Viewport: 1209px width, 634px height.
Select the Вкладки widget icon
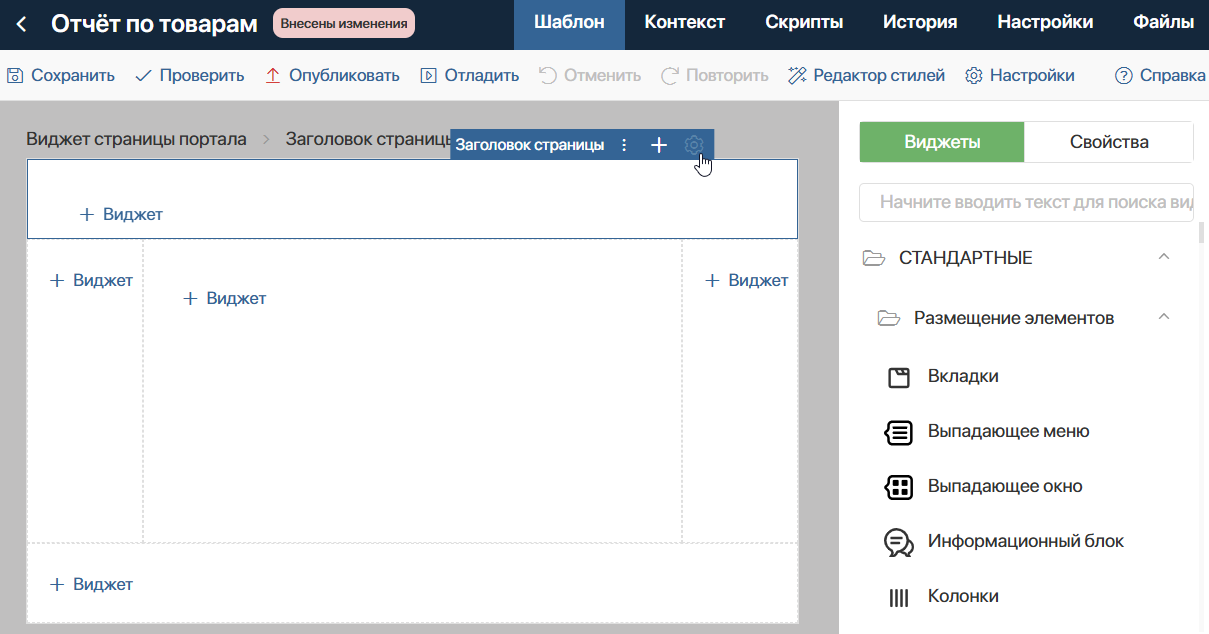(899, 377)
